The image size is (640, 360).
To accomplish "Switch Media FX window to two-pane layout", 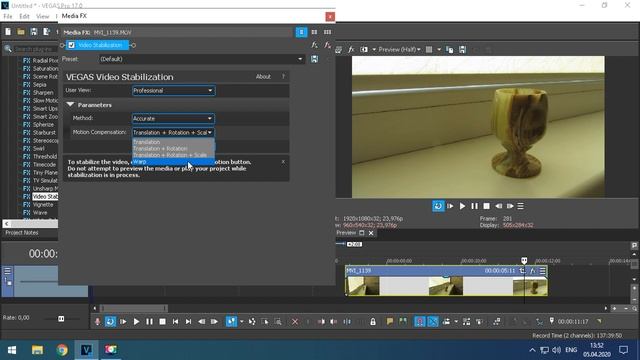I will 314,32.
